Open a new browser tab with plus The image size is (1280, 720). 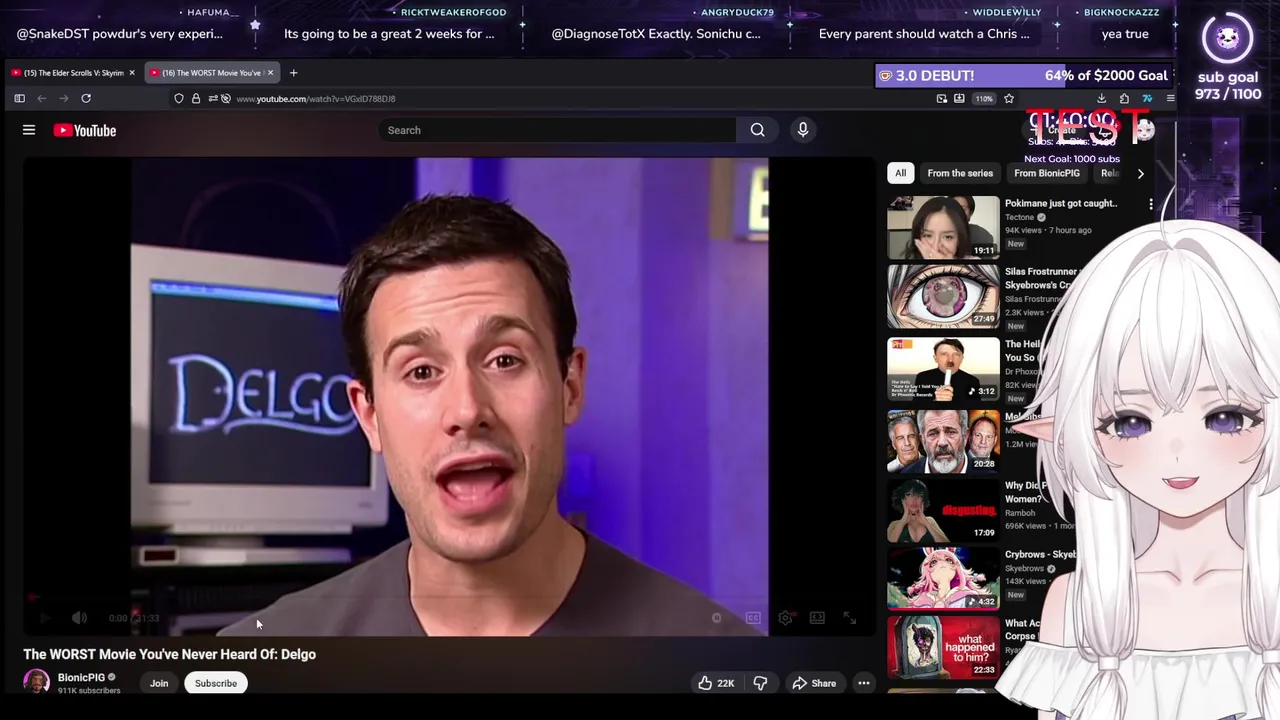(293, 72)
